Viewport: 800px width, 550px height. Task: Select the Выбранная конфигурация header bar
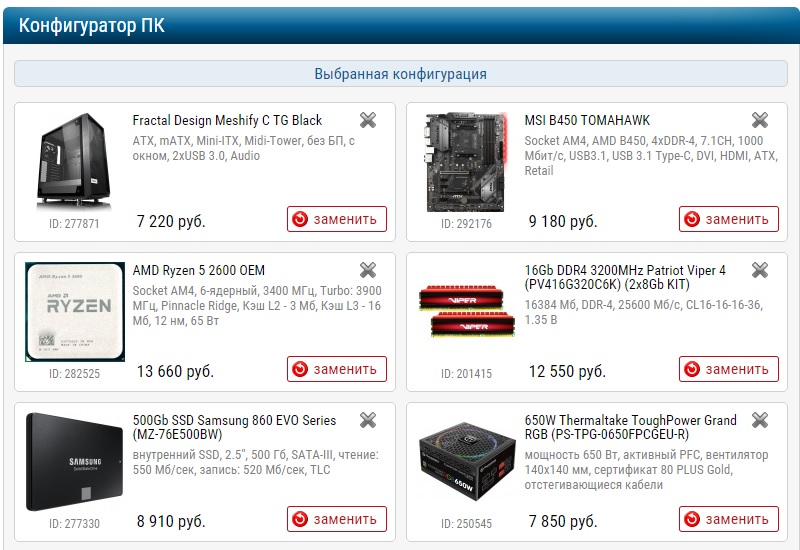pos(401,73)
